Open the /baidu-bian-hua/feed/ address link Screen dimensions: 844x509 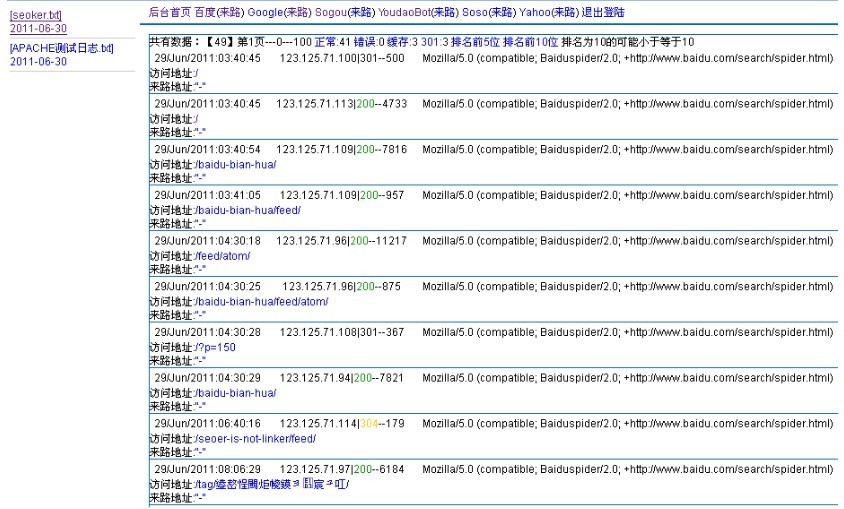pos(248,210)
